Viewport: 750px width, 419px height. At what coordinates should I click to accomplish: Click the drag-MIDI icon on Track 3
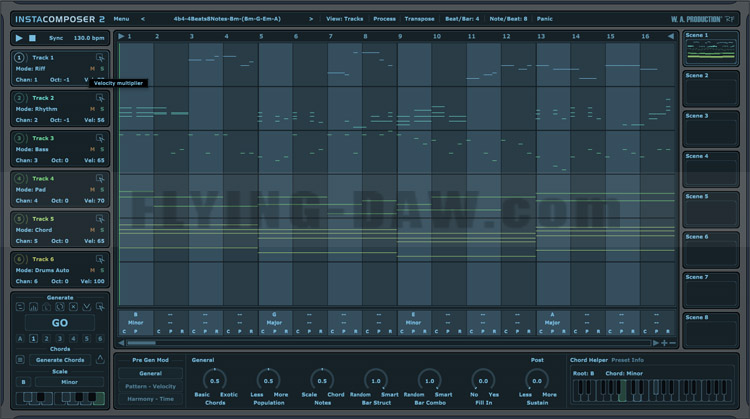(x=100, y=138)
